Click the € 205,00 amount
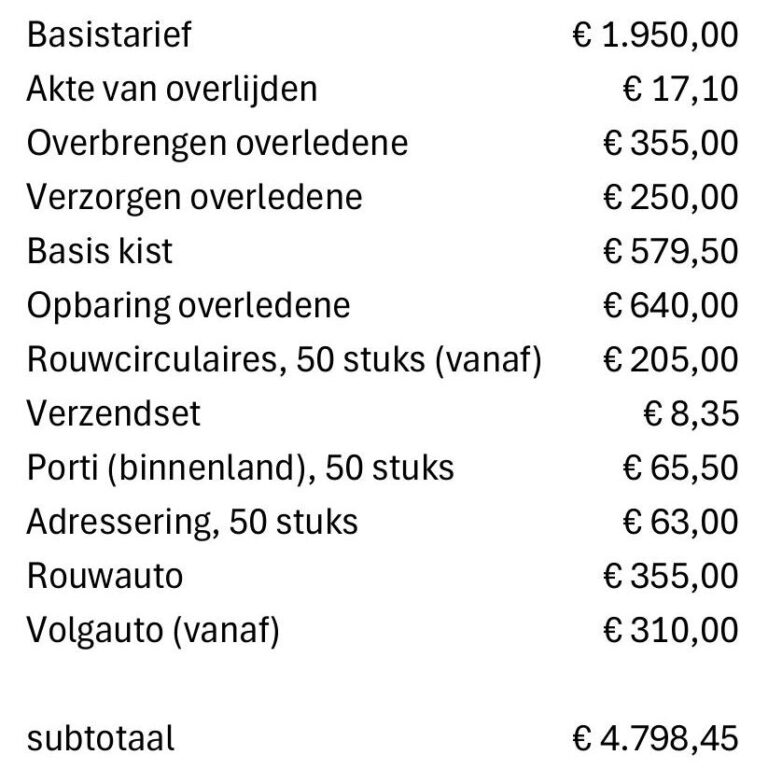This screenshot has height=769, width=768. 670,359
